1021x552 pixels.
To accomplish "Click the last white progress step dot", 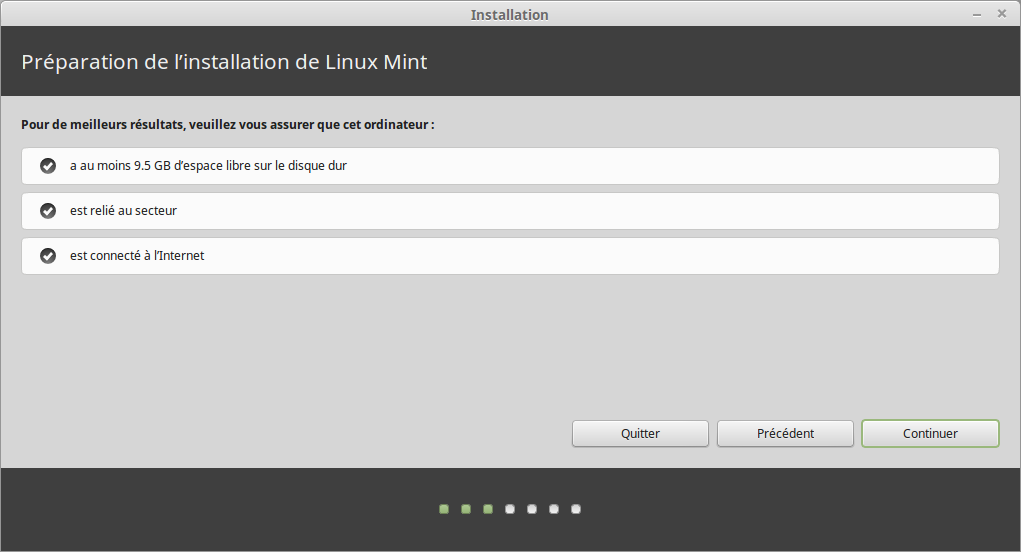I will coord(576,509).
